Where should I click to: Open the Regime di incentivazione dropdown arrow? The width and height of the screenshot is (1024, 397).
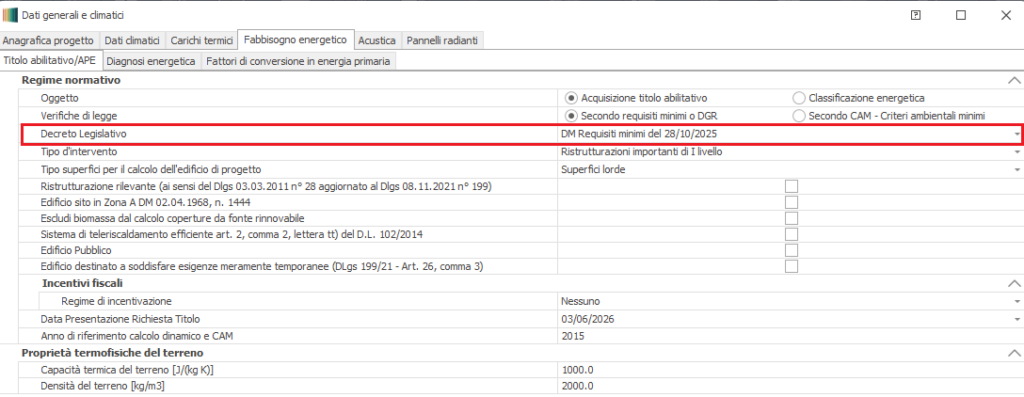[1017, 302]
